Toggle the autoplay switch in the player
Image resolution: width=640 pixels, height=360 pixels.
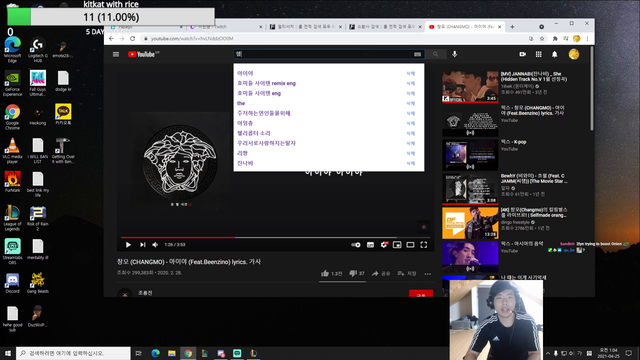click(356, 245)
